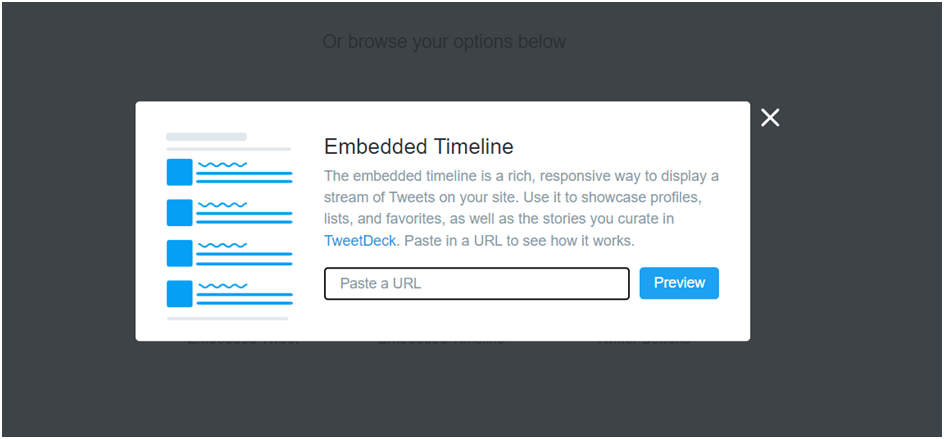Close the Embedded Timeline dialog with the X
This screenshot has width=944, height=439.
[770, 118]
